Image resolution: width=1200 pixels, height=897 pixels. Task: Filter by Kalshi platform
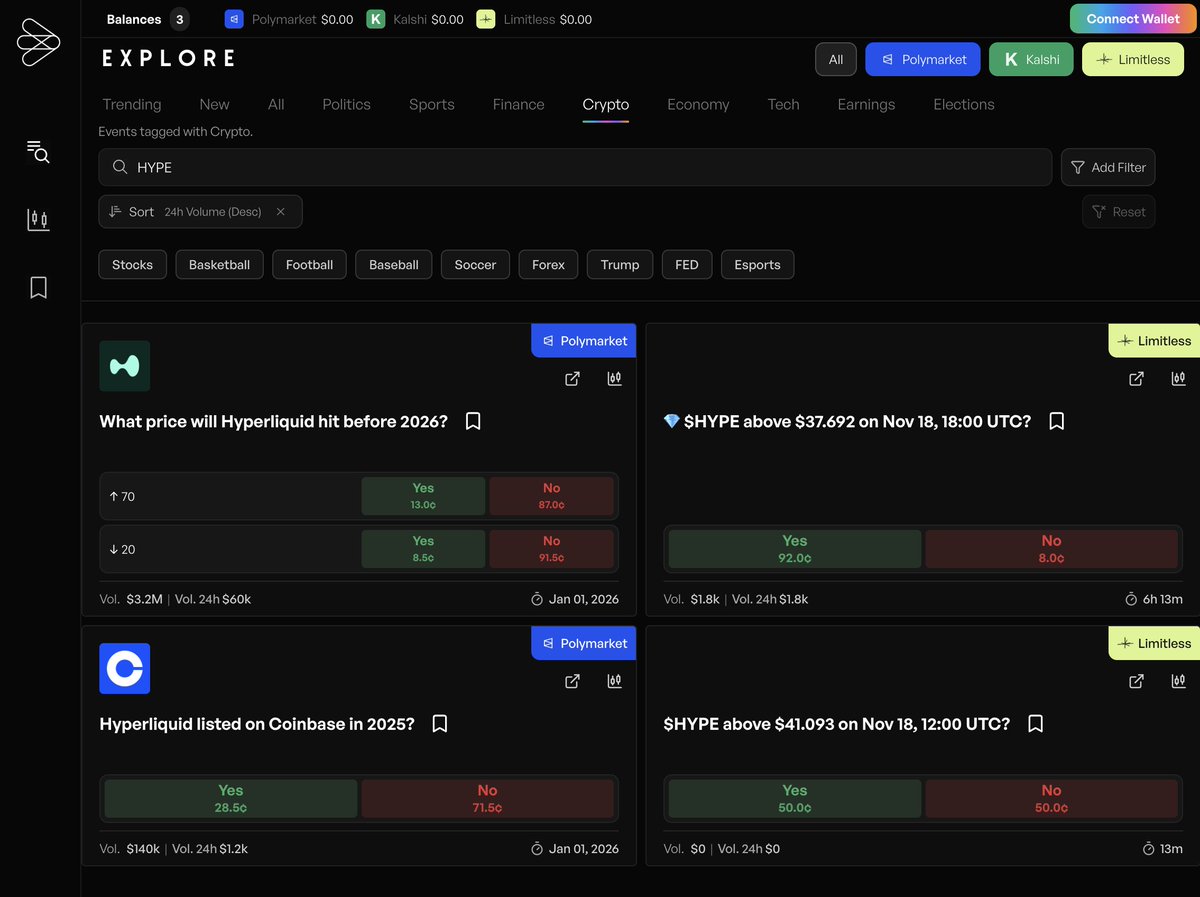tap(1031, 59)
